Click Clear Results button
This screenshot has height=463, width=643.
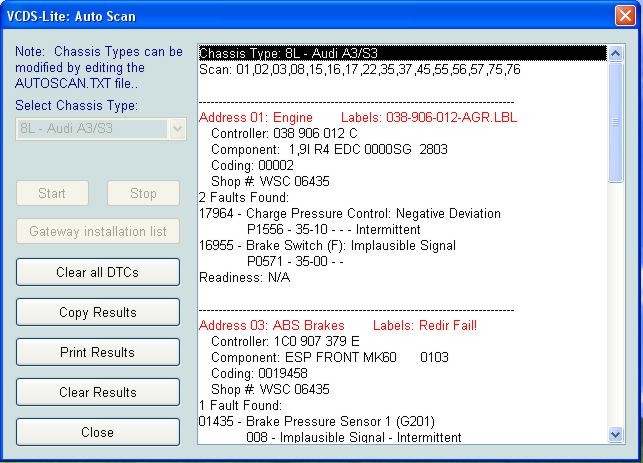[98, 392]
